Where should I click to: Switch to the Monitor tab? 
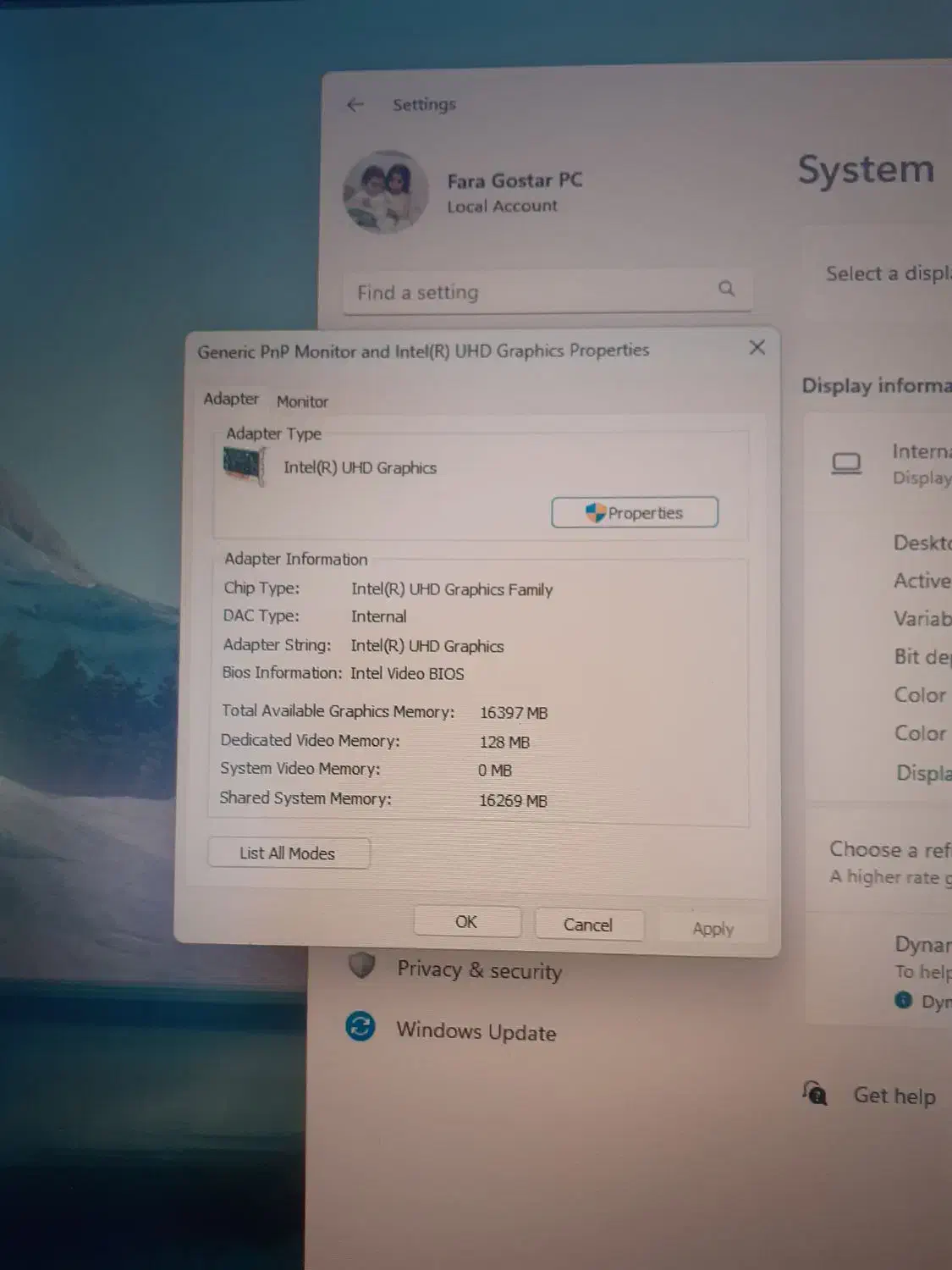(302, 401)
